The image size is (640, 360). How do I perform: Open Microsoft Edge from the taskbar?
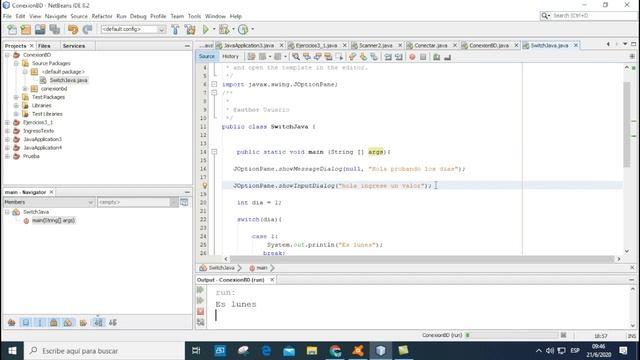pos(266,351)
